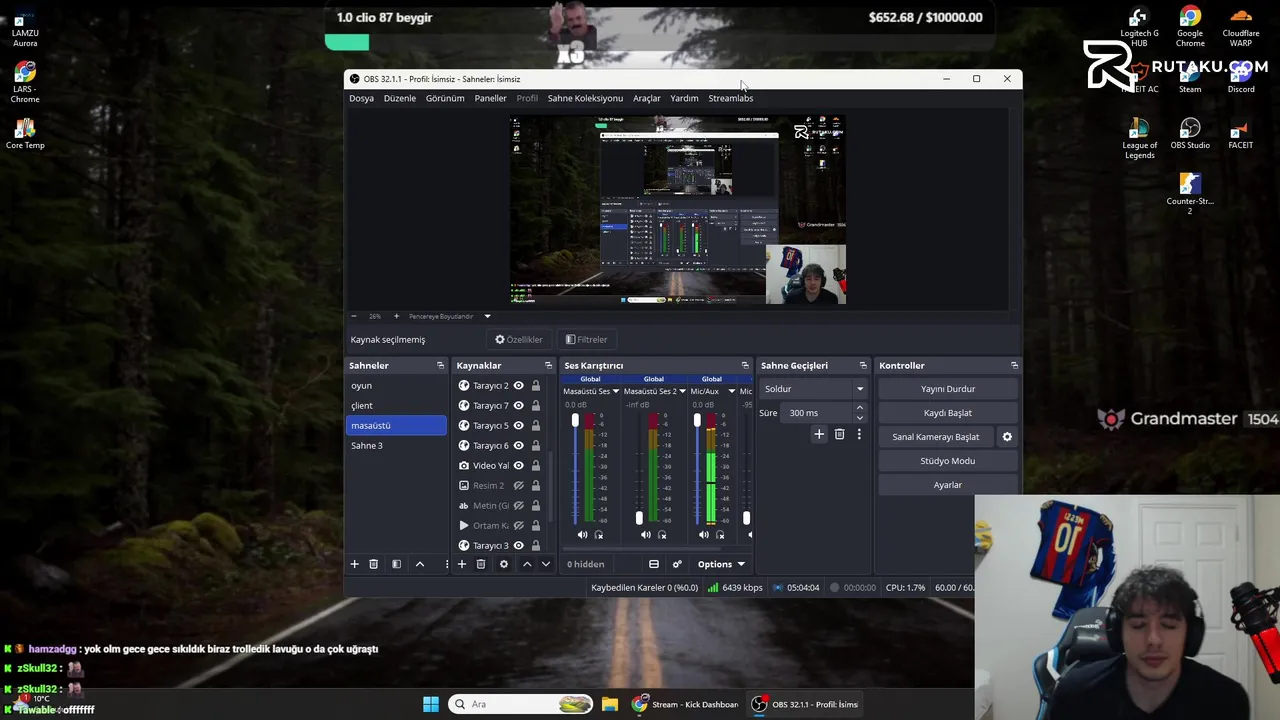Lock the Tarayıcı 2 source

(x=536, y=386)
